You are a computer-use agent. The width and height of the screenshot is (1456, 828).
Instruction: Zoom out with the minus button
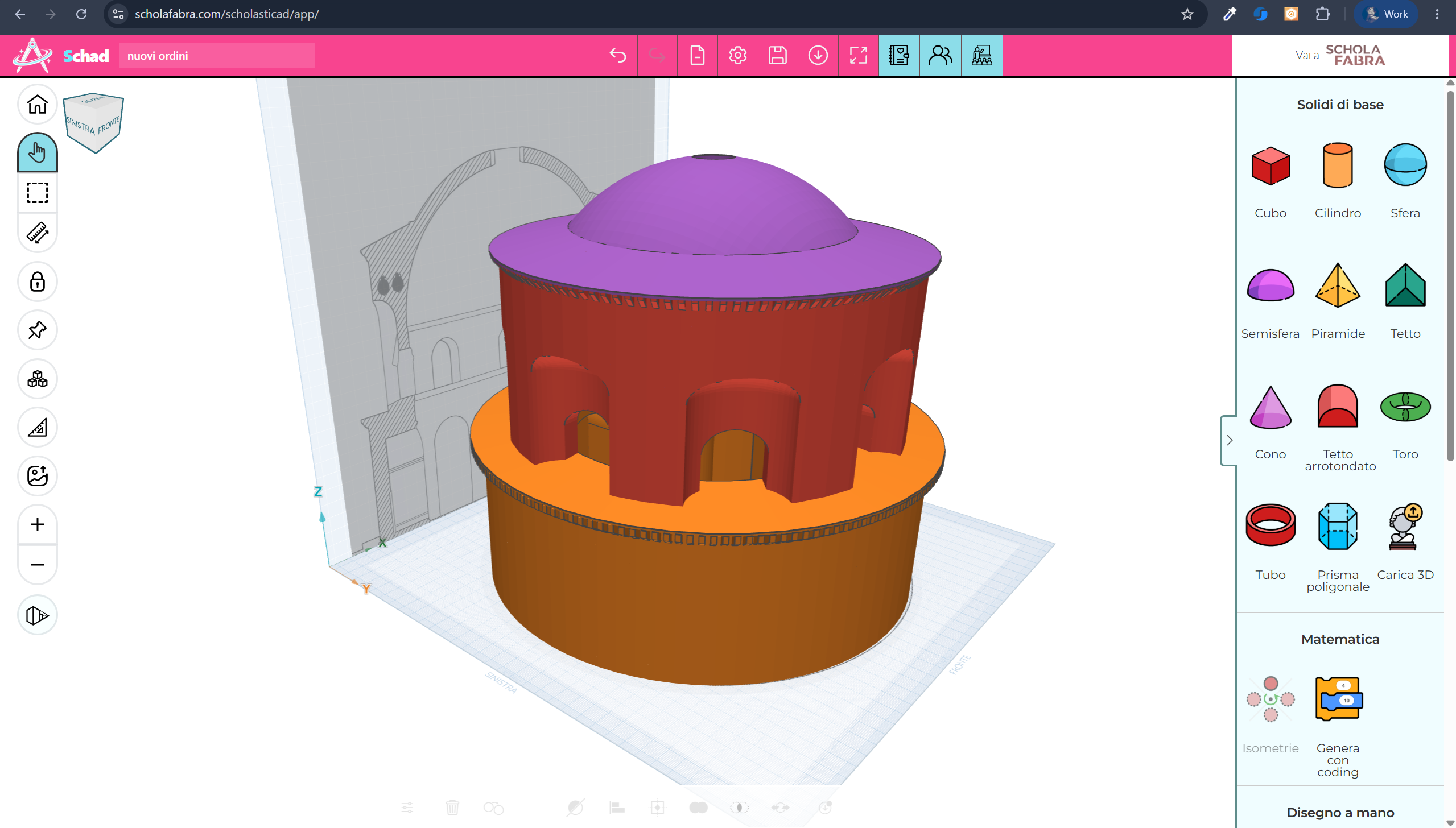tap(38, 565)
